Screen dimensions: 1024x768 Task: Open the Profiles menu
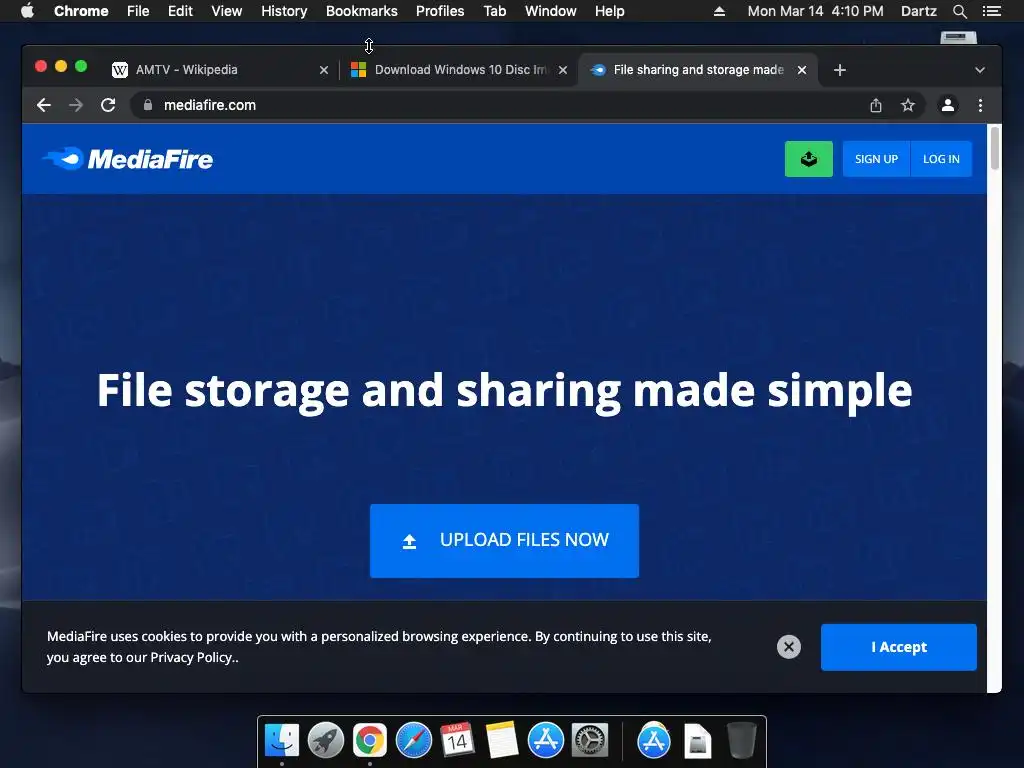(440, 11)
